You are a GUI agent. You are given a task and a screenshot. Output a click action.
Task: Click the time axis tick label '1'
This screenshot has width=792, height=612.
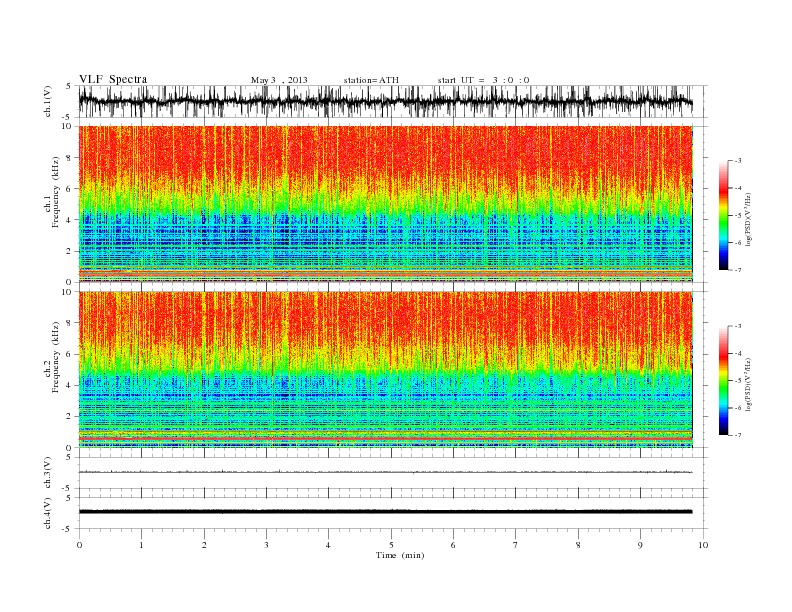click(x=141, y=545)
